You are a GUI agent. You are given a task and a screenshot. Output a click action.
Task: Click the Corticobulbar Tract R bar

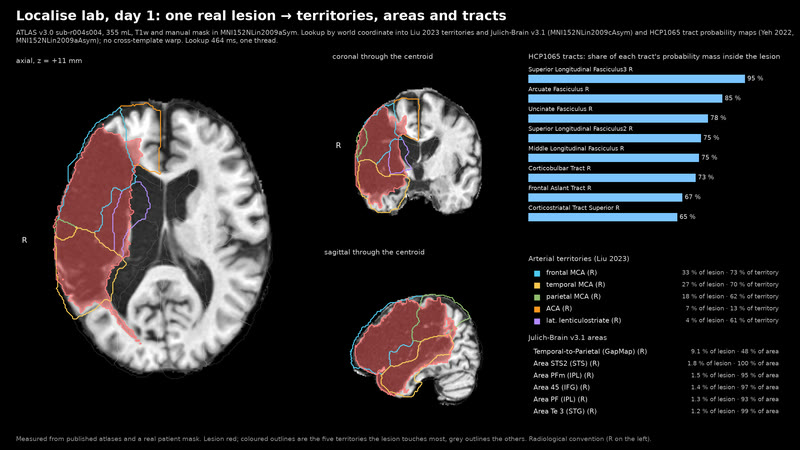(612, 178)
